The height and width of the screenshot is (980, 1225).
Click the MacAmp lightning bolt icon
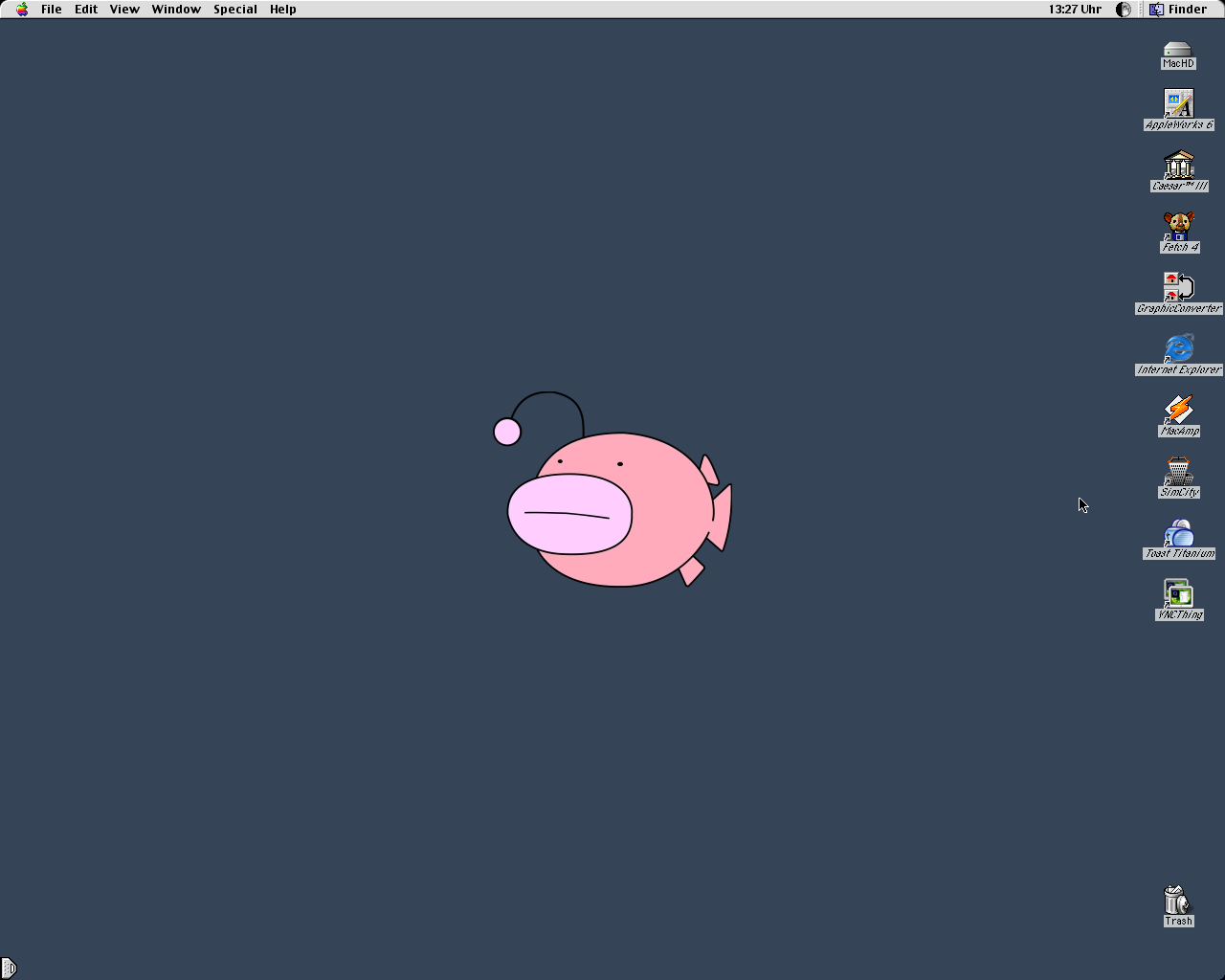click(x=1178, y=411)
